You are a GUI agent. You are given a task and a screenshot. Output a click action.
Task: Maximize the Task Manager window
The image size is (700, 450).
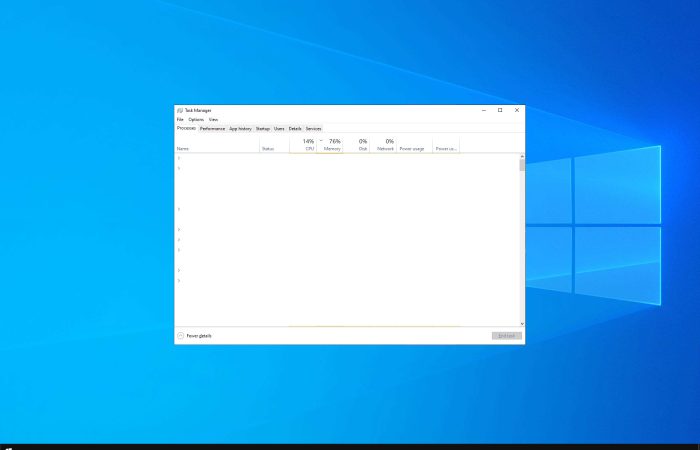click(x=500, y=110)
